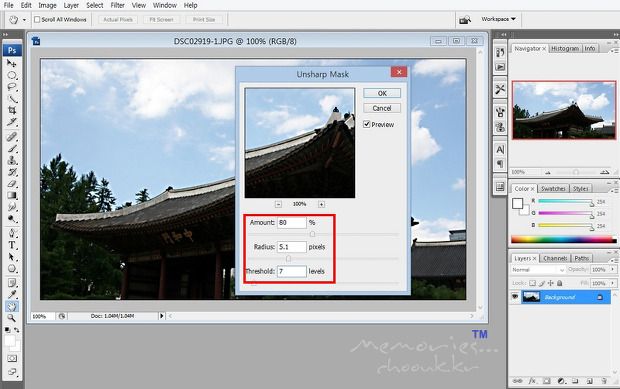
Task: Select the Gradient tool
Action: pos(12,195)
